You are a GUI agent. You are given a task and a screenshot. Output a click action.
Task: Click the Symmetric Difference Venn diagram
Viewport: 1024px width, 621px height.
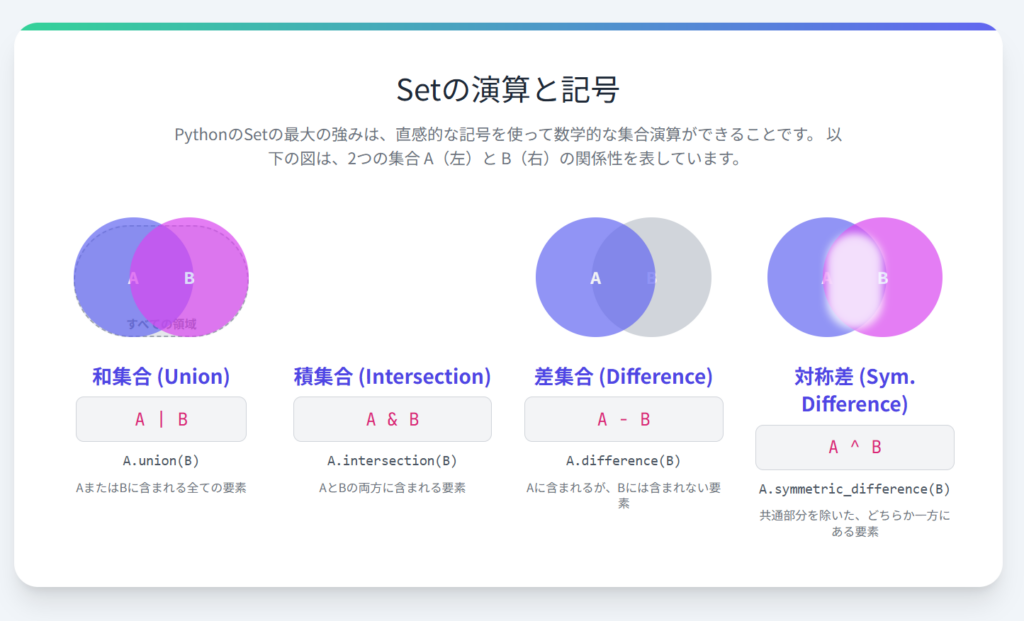854,277
